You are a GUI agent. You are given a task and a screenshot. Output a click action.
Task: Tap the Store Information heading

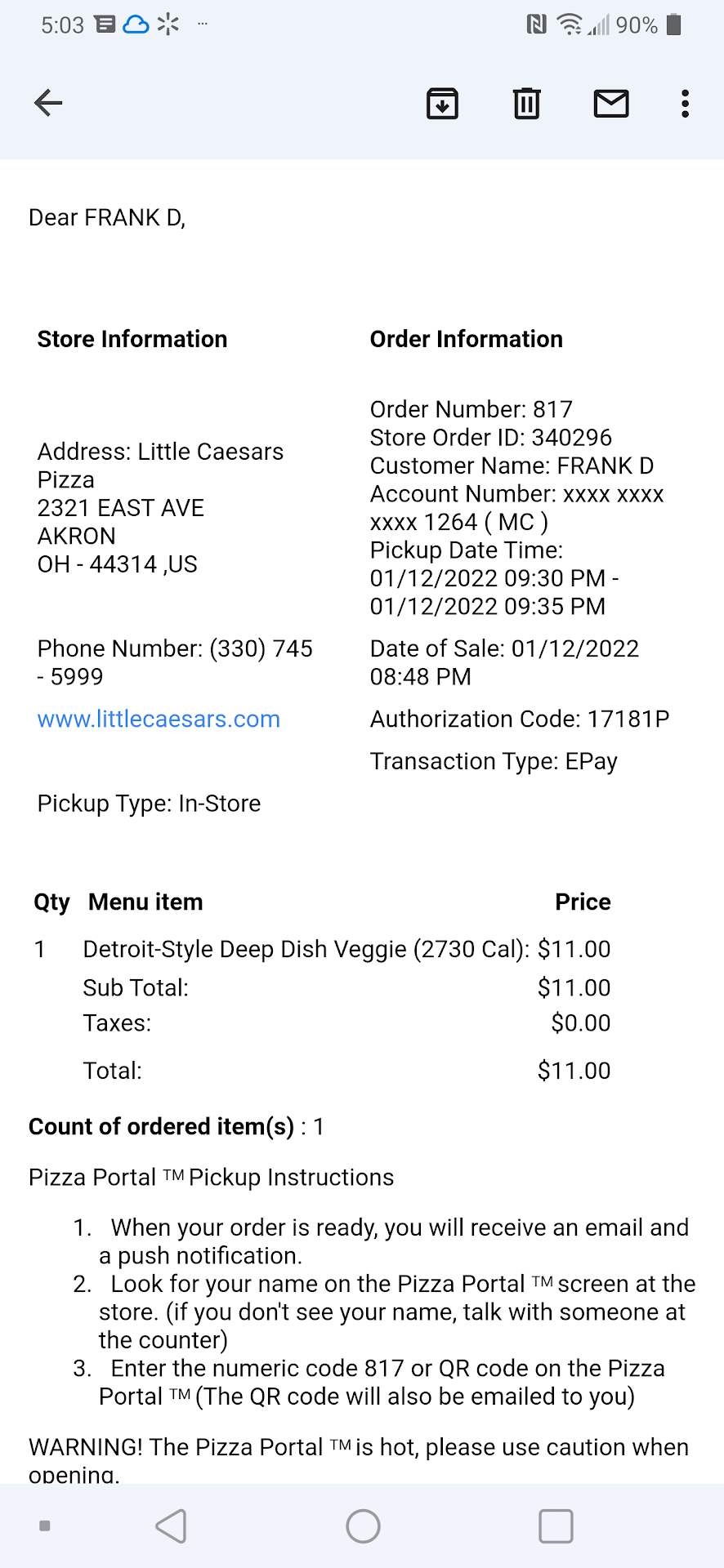click(x=132, y=339)
